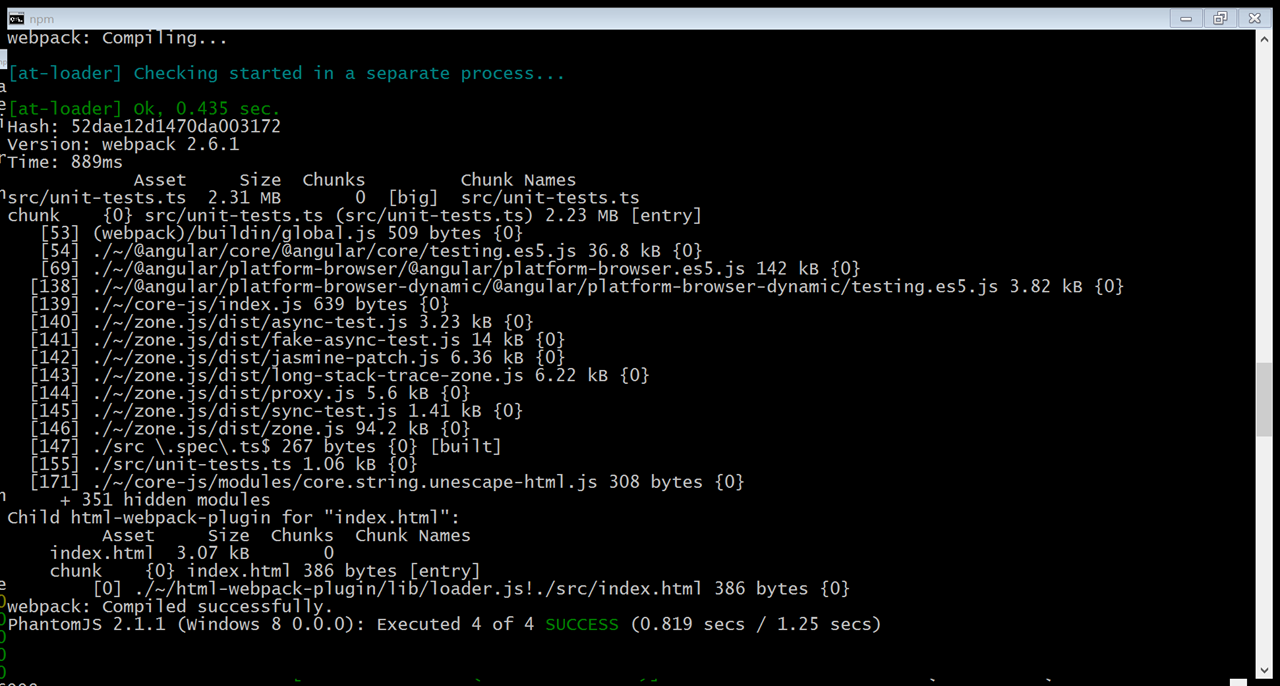Click the 'Child html-webpack-plugin' heading line
The height and width of the screenshot is (686, 1280).
tap(230, 517)
